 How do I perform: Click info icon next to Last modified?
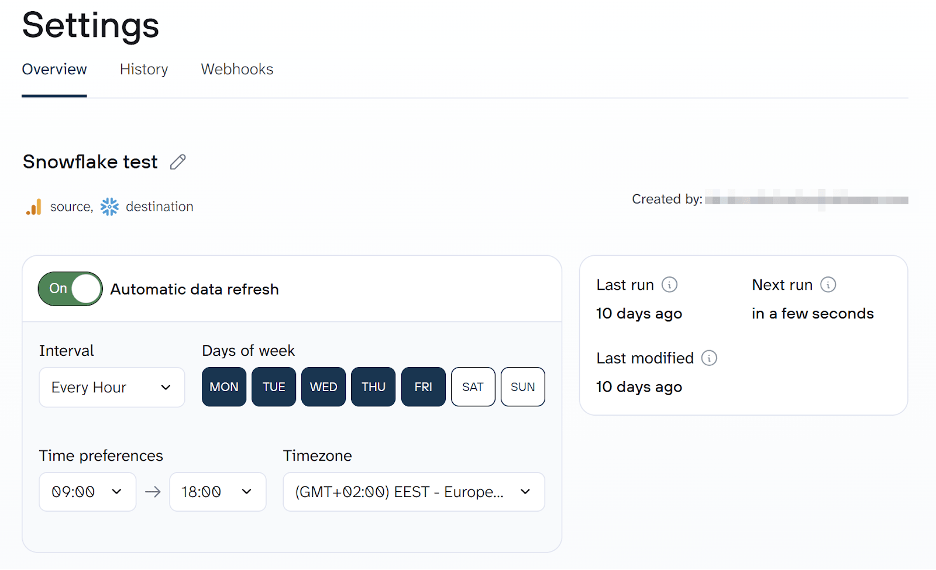pyautogui.click(x=709, y=358)
